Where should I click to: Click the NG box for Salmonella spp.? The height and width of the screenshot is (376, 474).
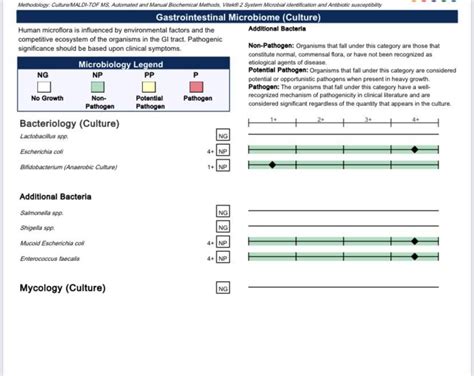223,212
